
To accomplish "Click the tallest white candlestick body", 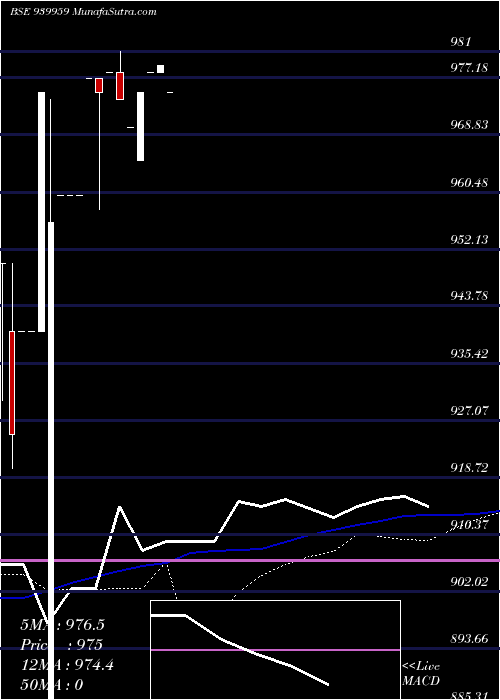I will pyautogui.click(x=51, y=460).
